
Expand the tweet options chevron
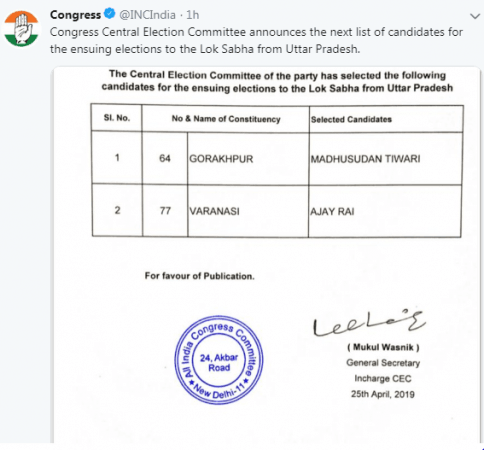pyautogui.click(x=475, y=16)
